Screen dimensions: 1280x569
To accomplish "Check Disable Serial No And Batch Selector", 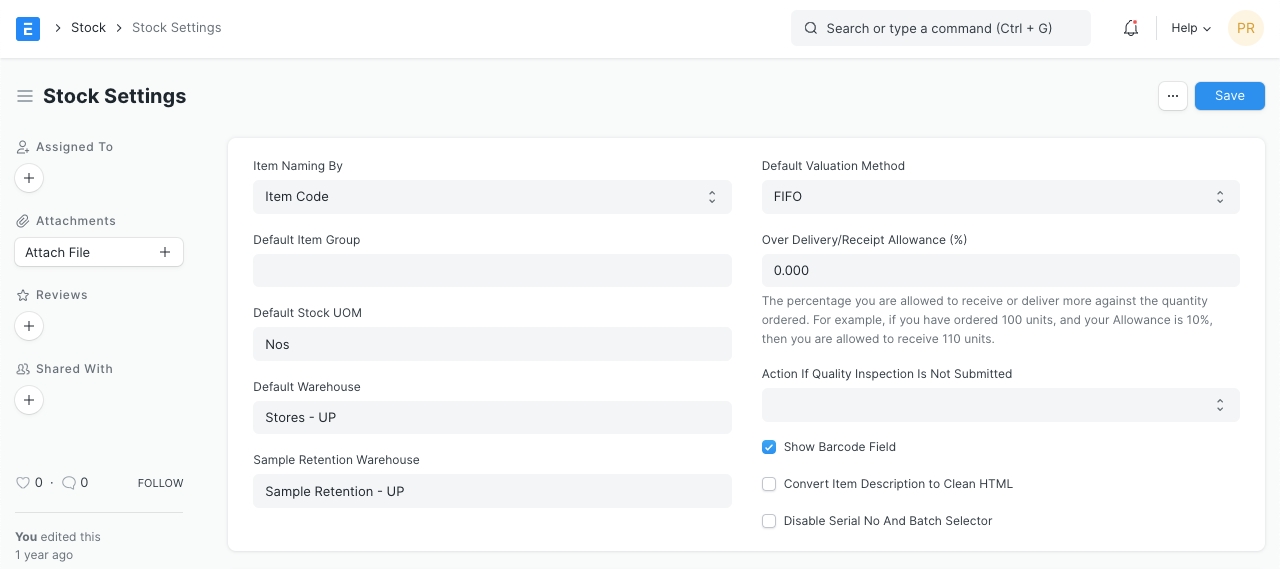I will pos(769,521).
